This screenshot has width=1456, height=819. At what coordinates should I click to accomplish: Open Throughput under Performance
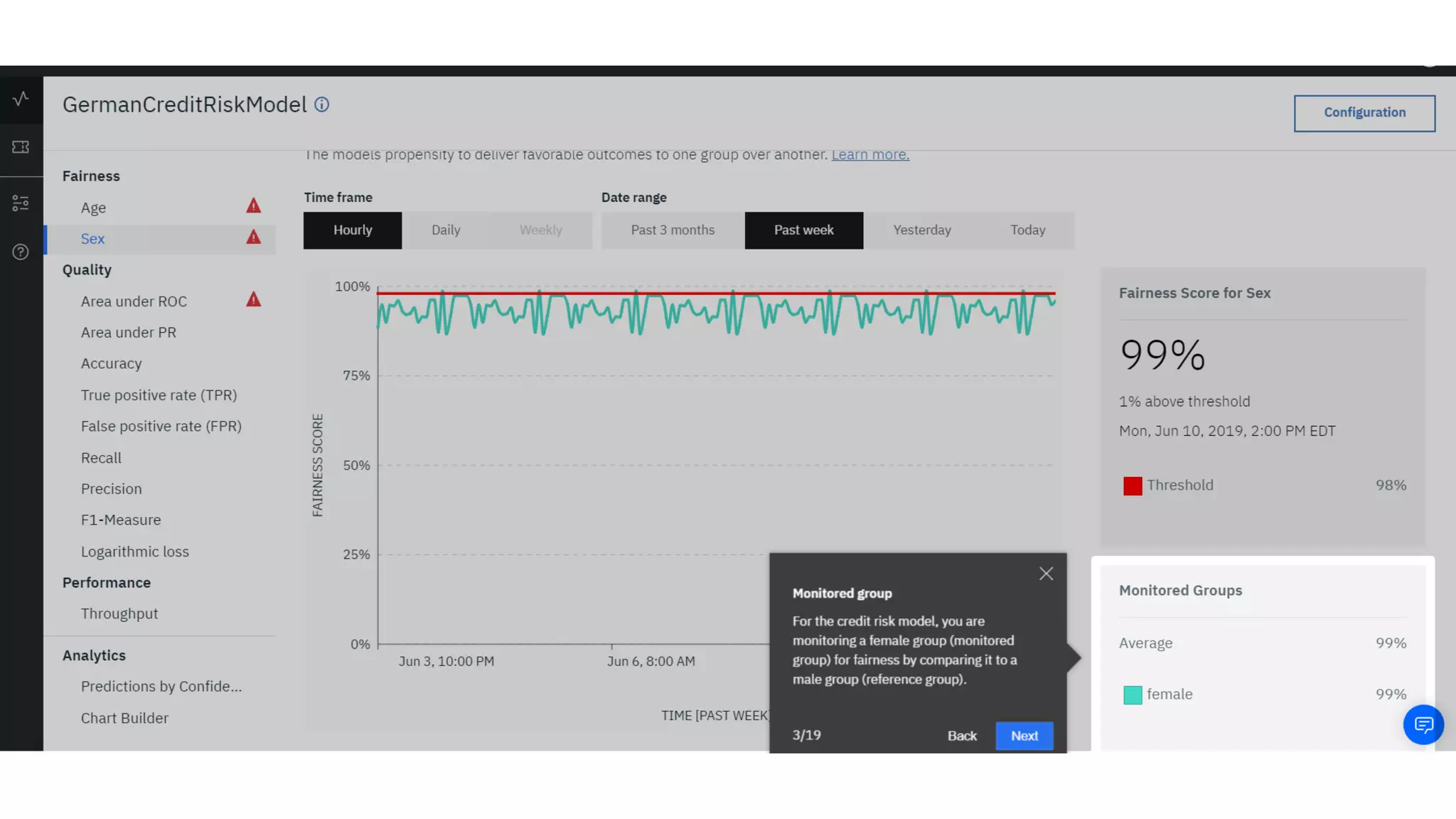pyautogui.click(x=119, y=614)
